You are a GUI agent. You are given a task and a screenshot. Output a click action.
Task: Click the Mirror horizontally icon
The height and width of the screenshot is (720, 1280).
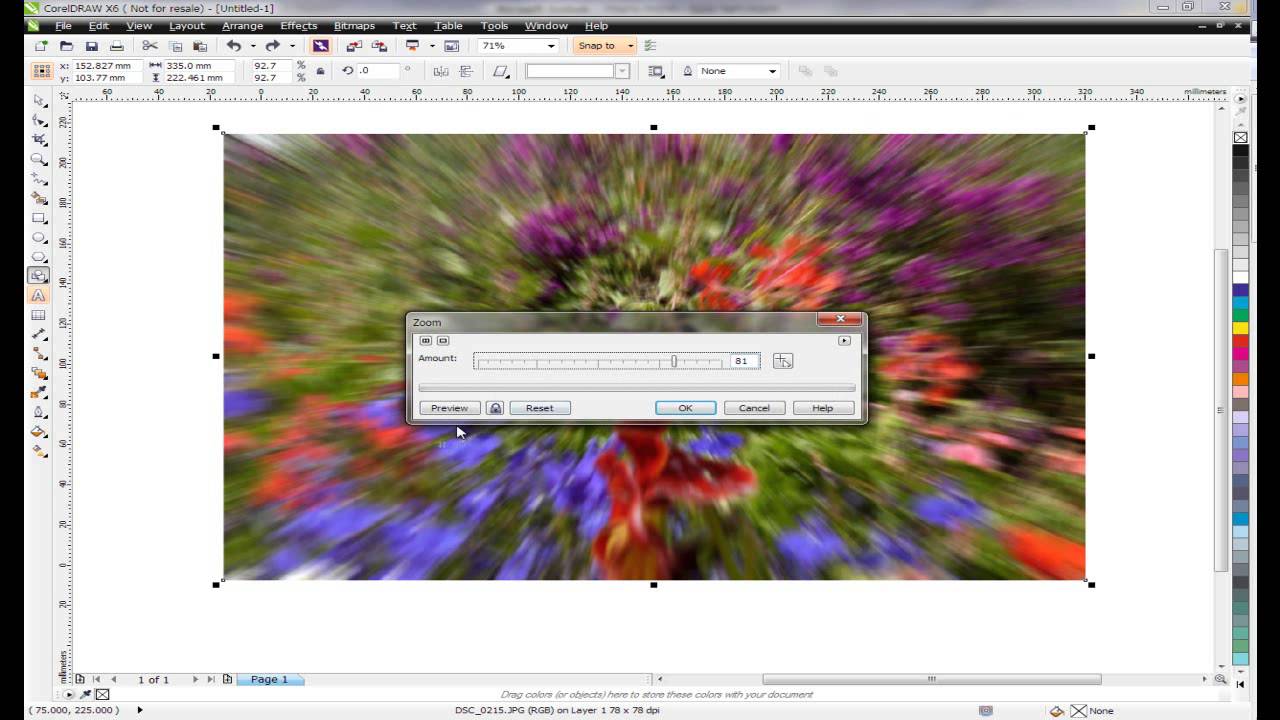(440, 71)
